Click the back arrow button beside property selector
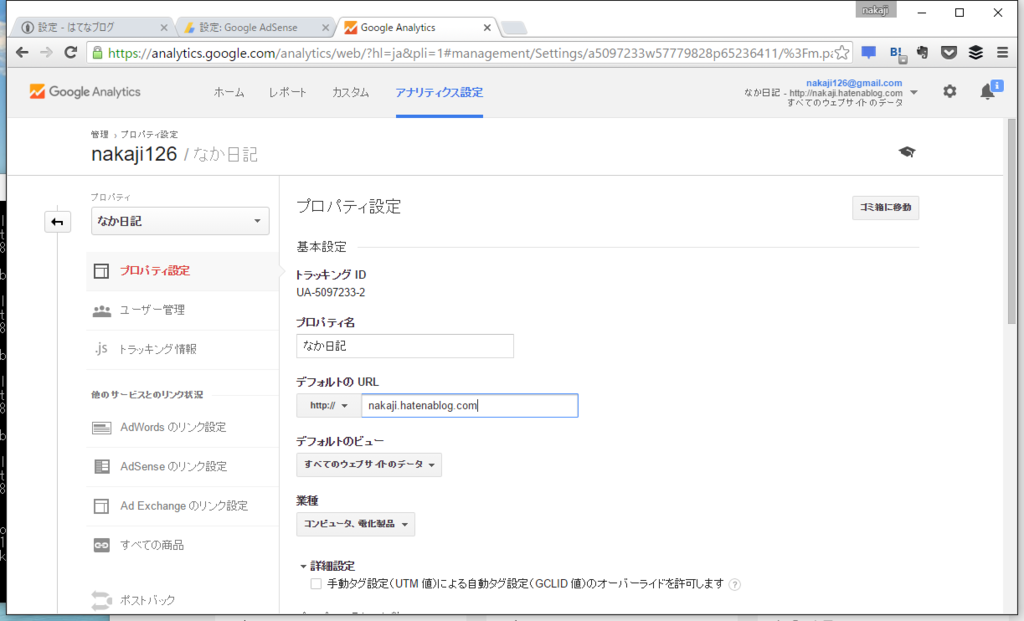The width and height of the screenshot is (1024, 621). [x=57, y=222]
